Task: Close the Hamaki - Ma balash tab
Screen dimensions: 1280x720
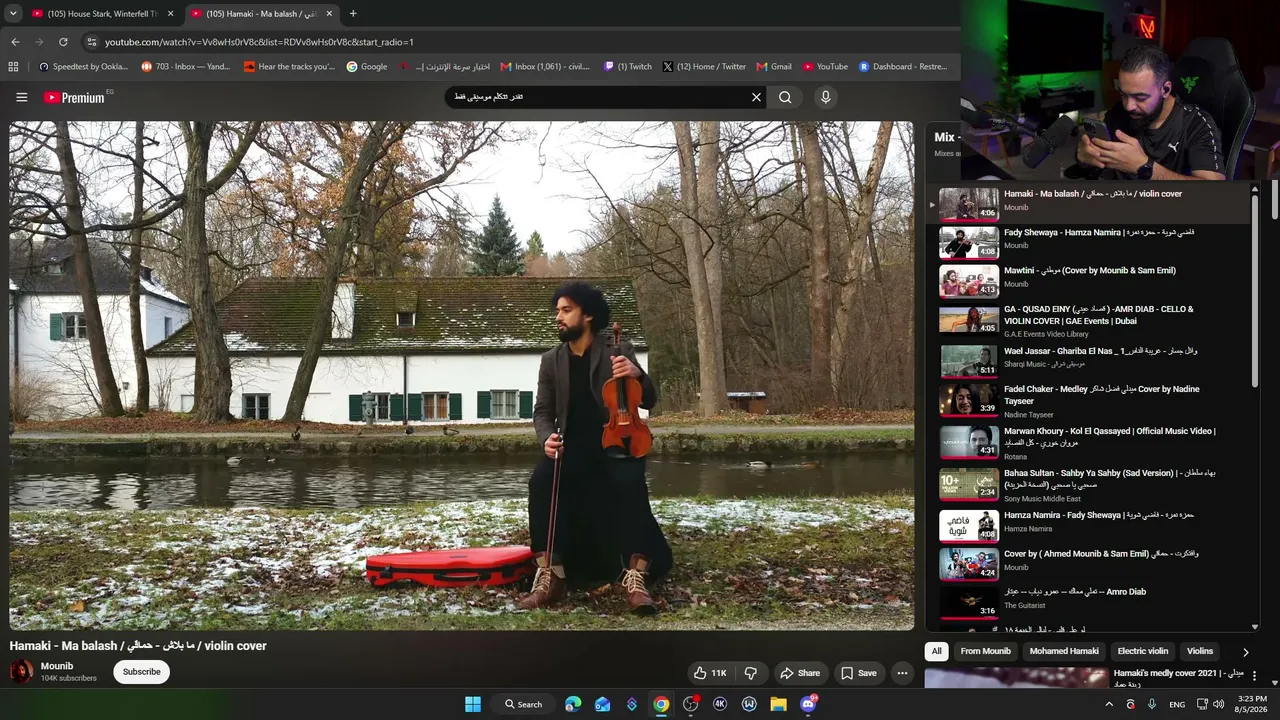Action: [x=329, y=14]
